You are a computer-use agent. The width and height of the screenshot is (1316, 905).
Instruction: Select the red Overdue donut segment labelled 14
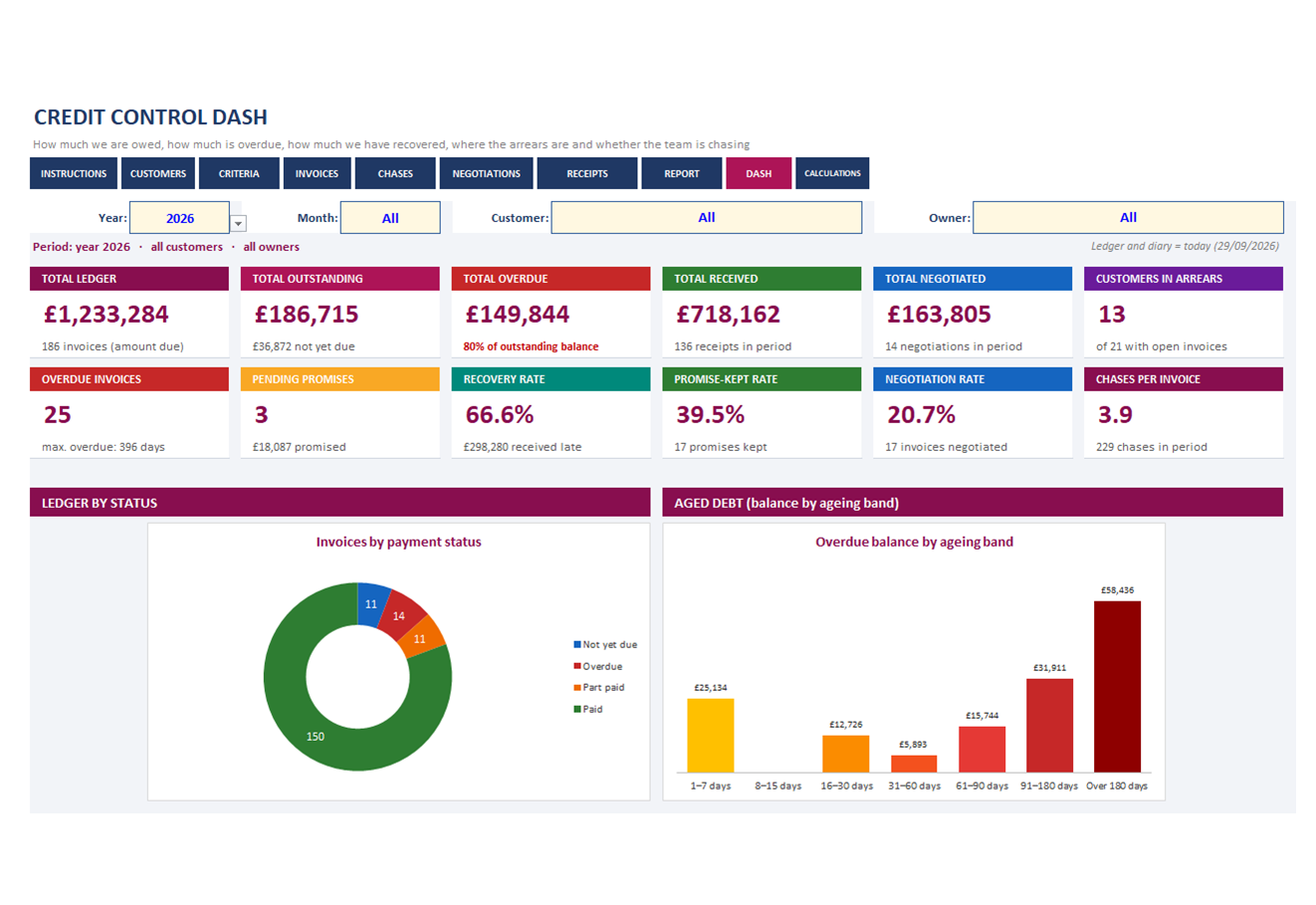tap(400, 616)
